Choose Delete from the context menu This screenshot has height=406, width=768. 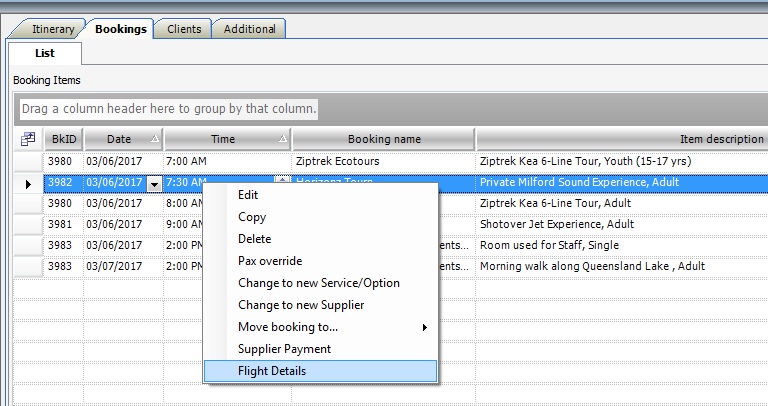click(x=254, y=239)
